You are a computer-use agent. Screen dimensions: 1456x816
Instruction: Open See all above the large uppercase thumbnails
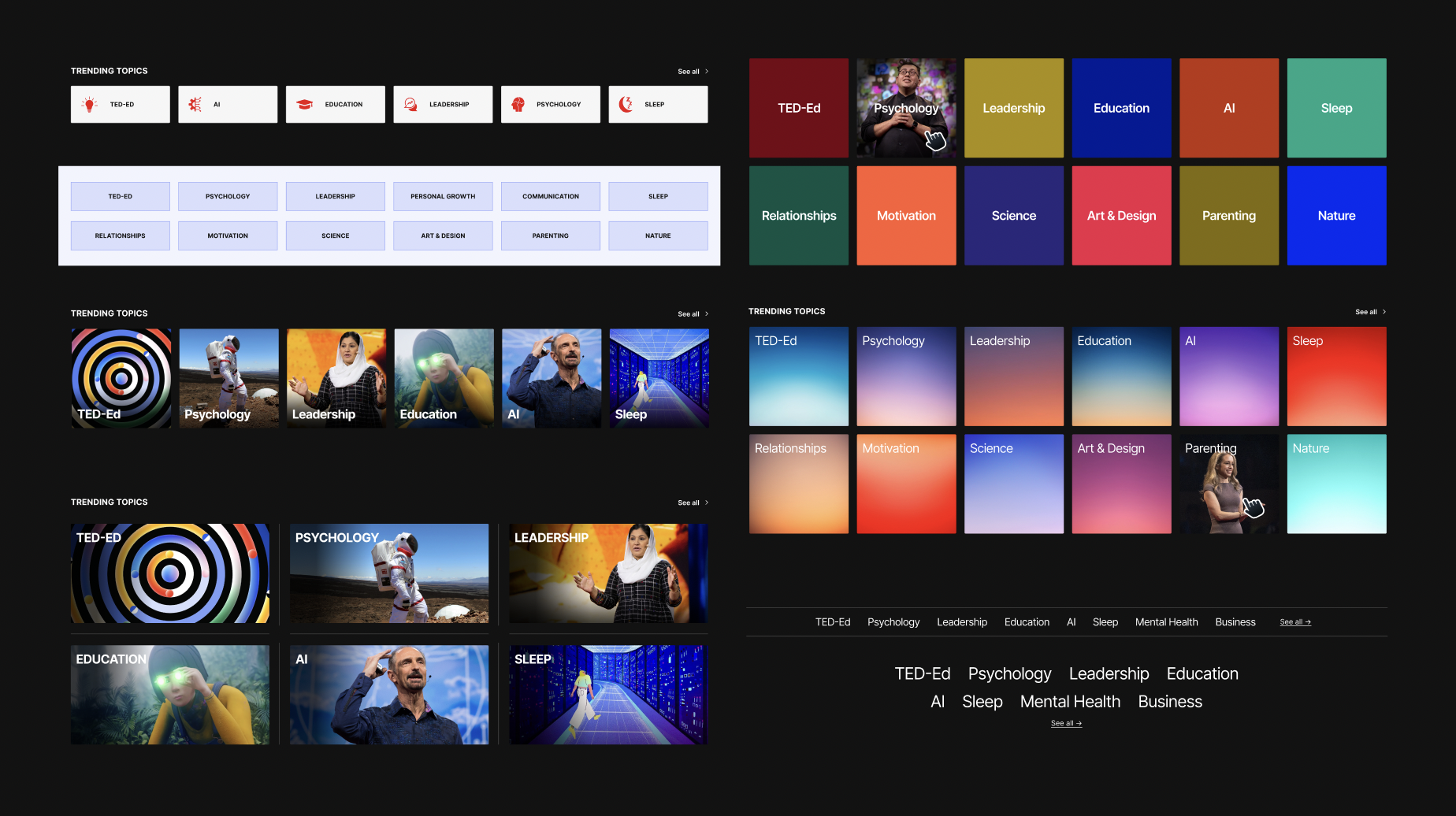(693, 503)
